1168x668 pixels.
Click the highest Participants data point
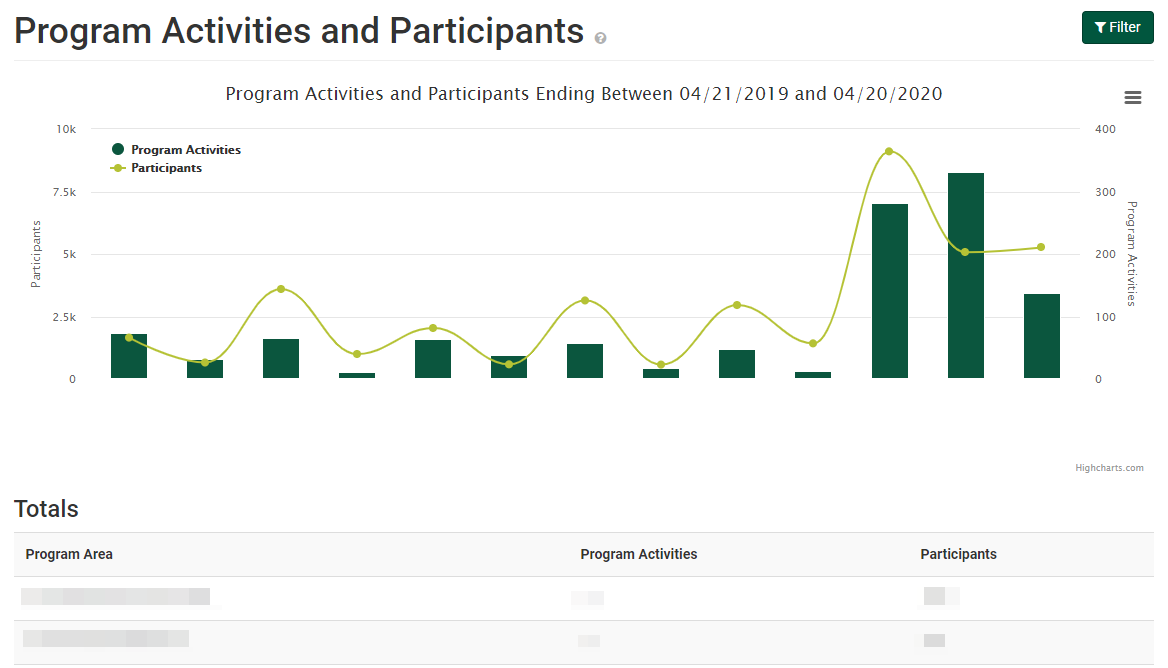pos(891,151)
